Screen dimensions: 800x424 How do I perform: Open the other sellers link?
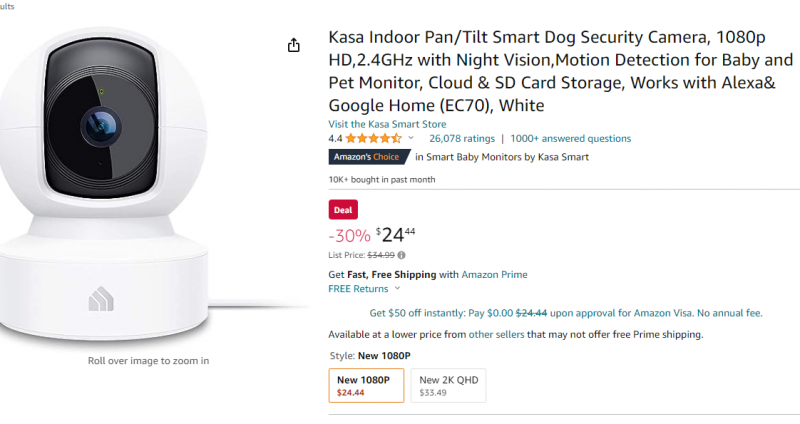(x=496, y=334)
